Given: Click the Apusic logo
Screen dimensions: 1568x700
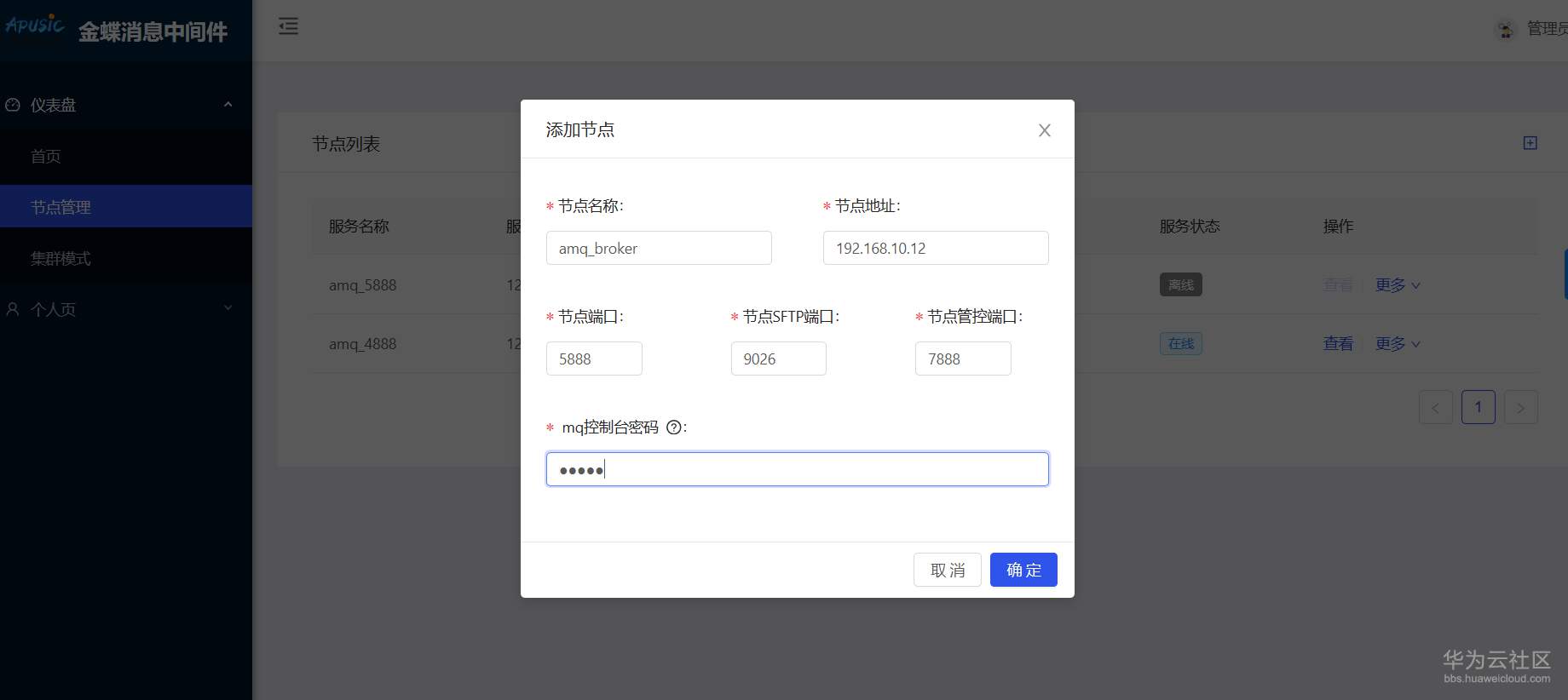Looking at the screenshot, I should pos(35,25).
